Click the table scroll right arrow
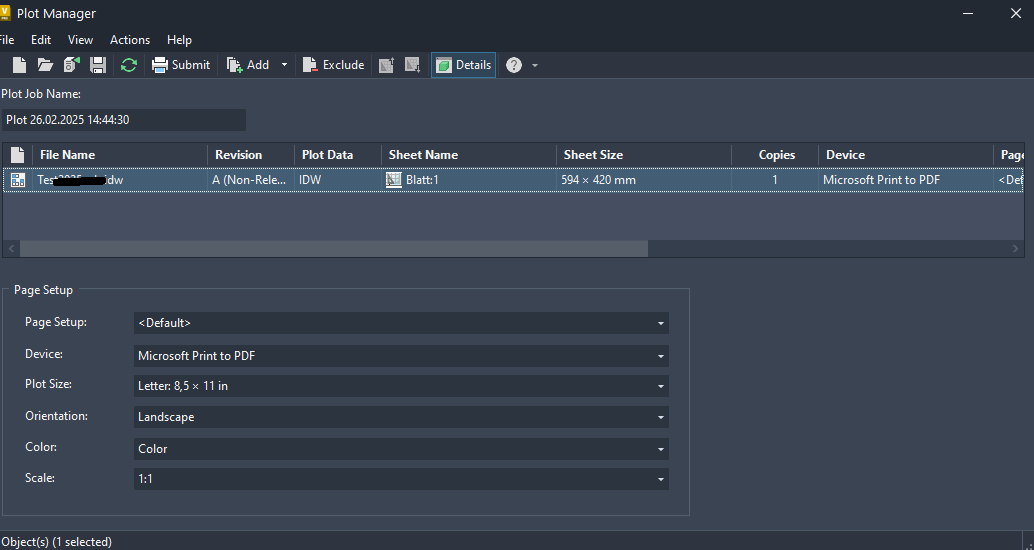Viewport: 1034px width, 550px height. coord(1016,249)
